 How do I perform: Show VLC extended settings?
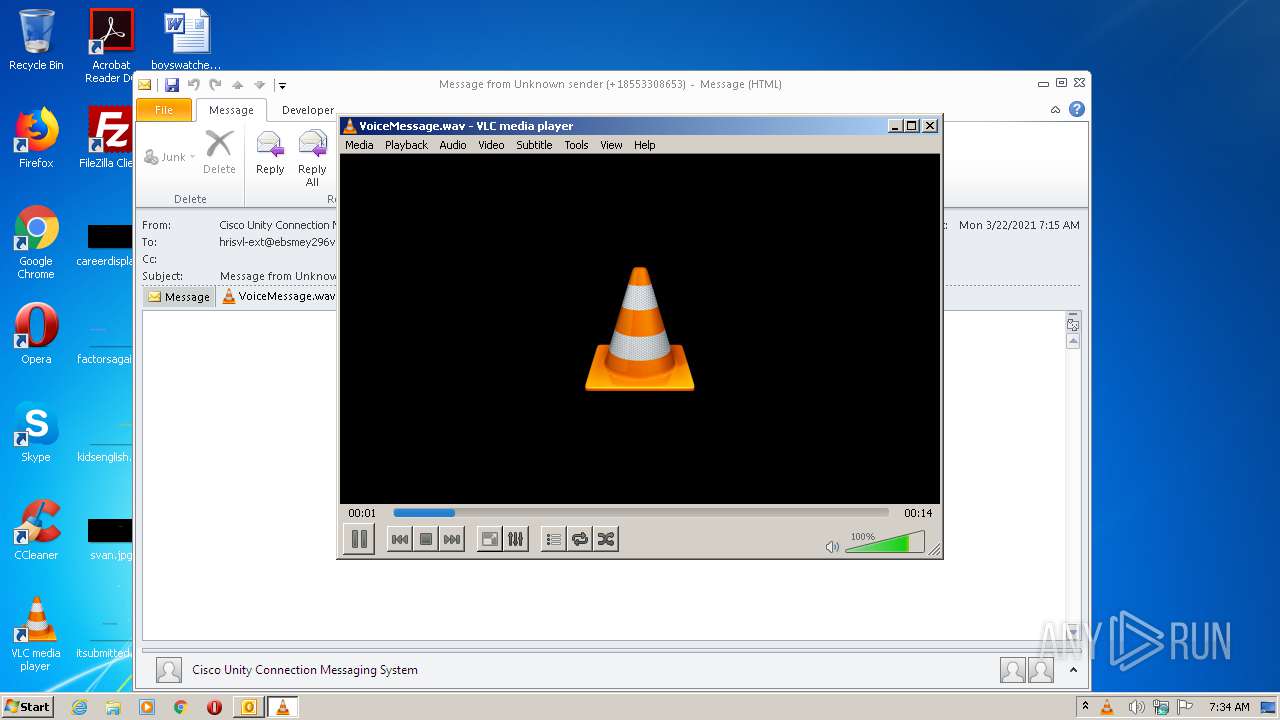click(515, 539)
